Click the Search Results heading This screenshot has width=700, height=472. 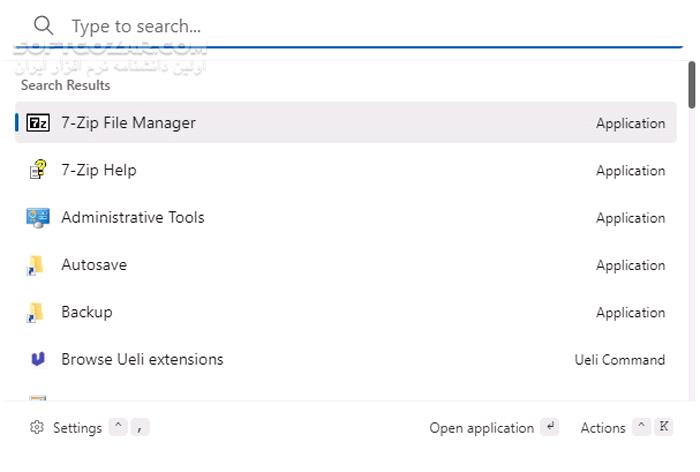click(x=66, y=85)
